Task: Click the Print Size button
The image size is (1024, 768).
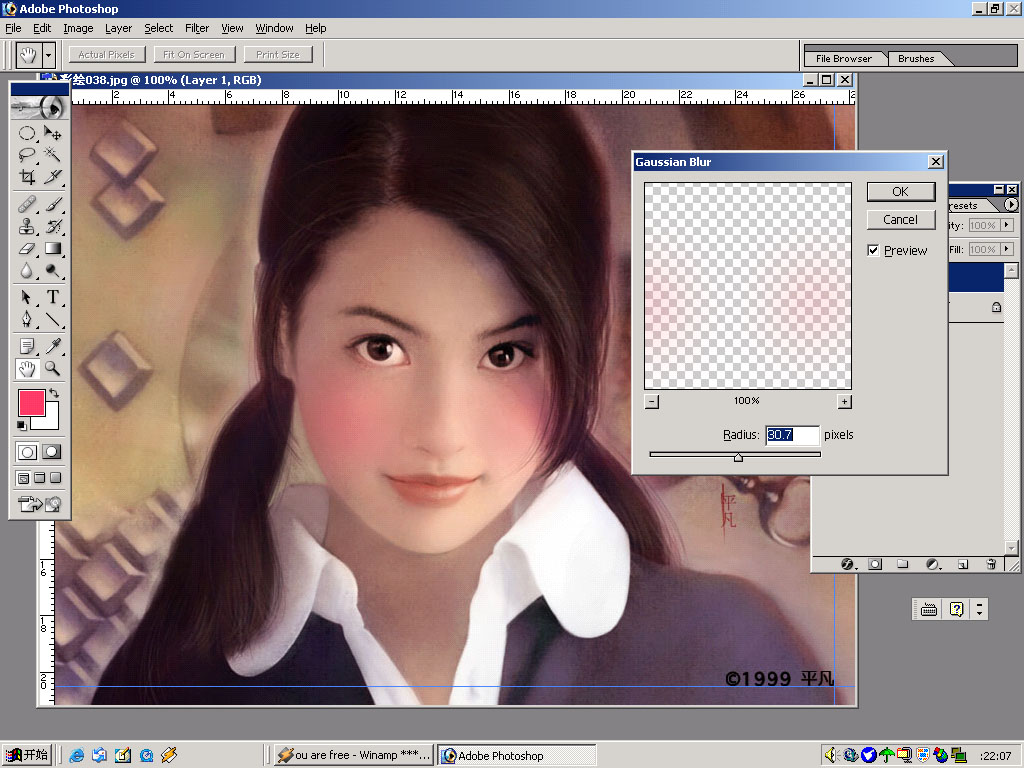Action: pyautogui.click(x=278, y=55)
